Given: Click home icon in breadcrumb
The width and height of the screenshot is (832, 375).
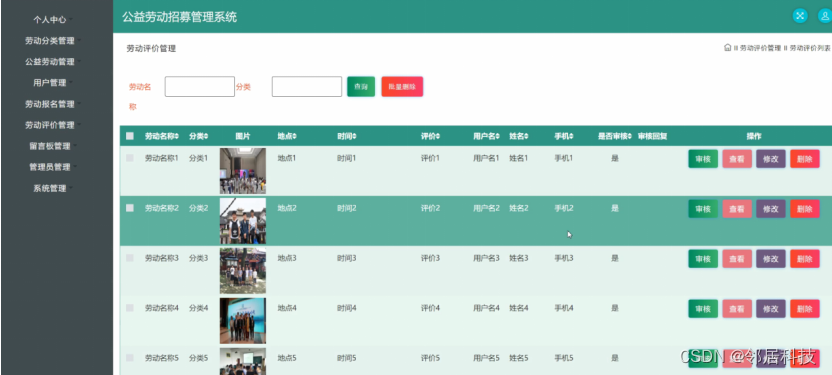Looking at the screenshot, I should pos(727,48).
